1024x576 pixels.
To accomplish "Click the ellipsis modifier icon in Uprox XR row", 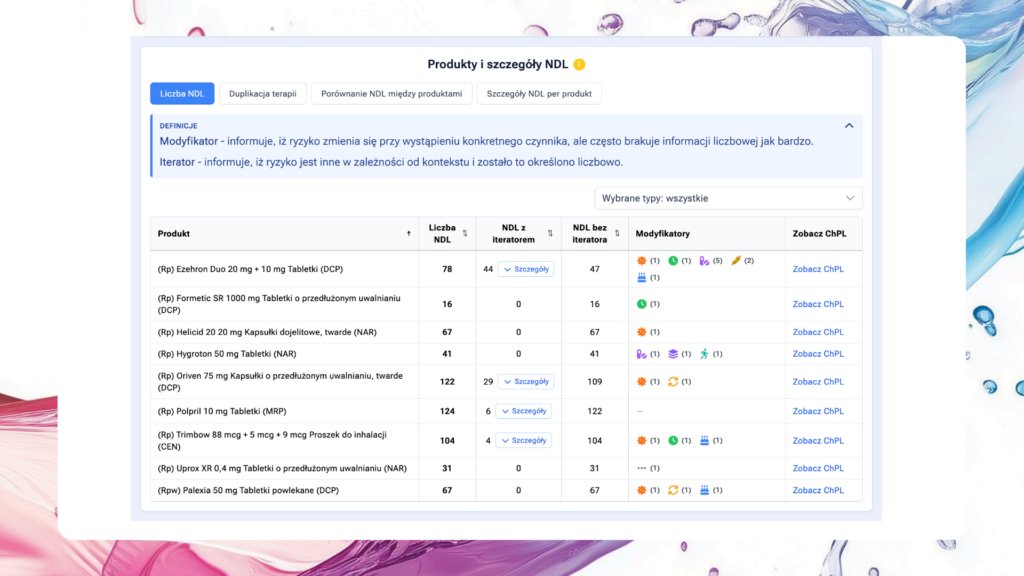I will pos(642,468).
